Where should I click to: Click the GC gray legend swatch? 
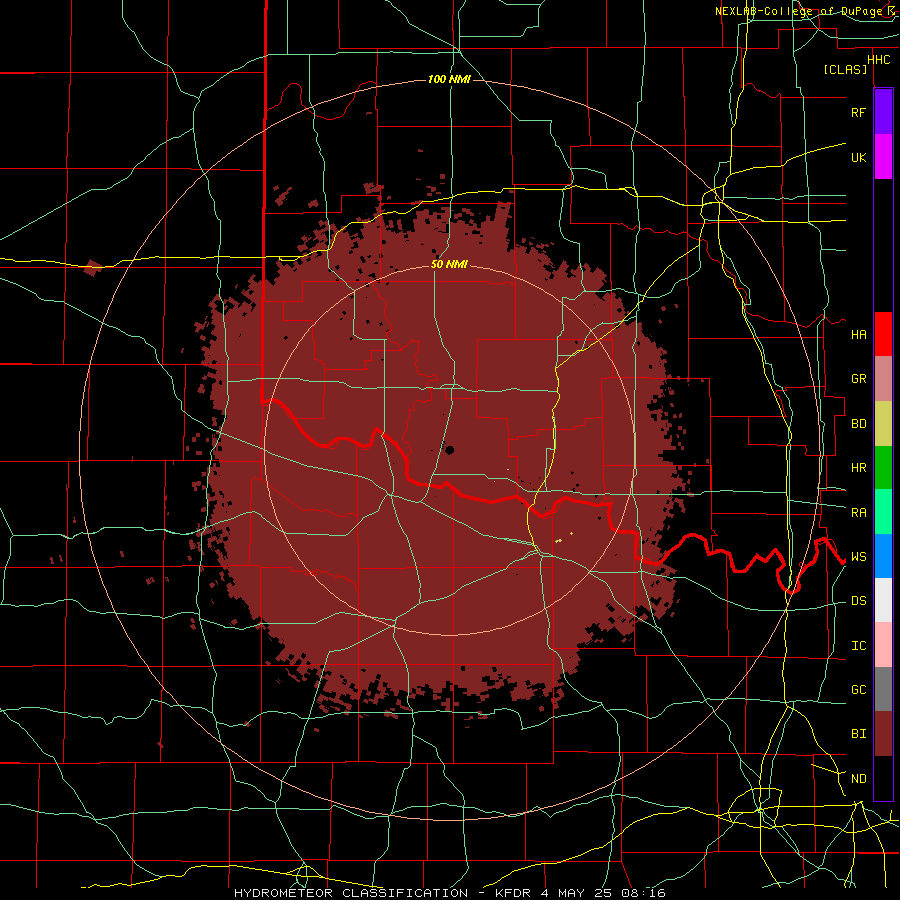pyautogui.click(x=883, y=689)
